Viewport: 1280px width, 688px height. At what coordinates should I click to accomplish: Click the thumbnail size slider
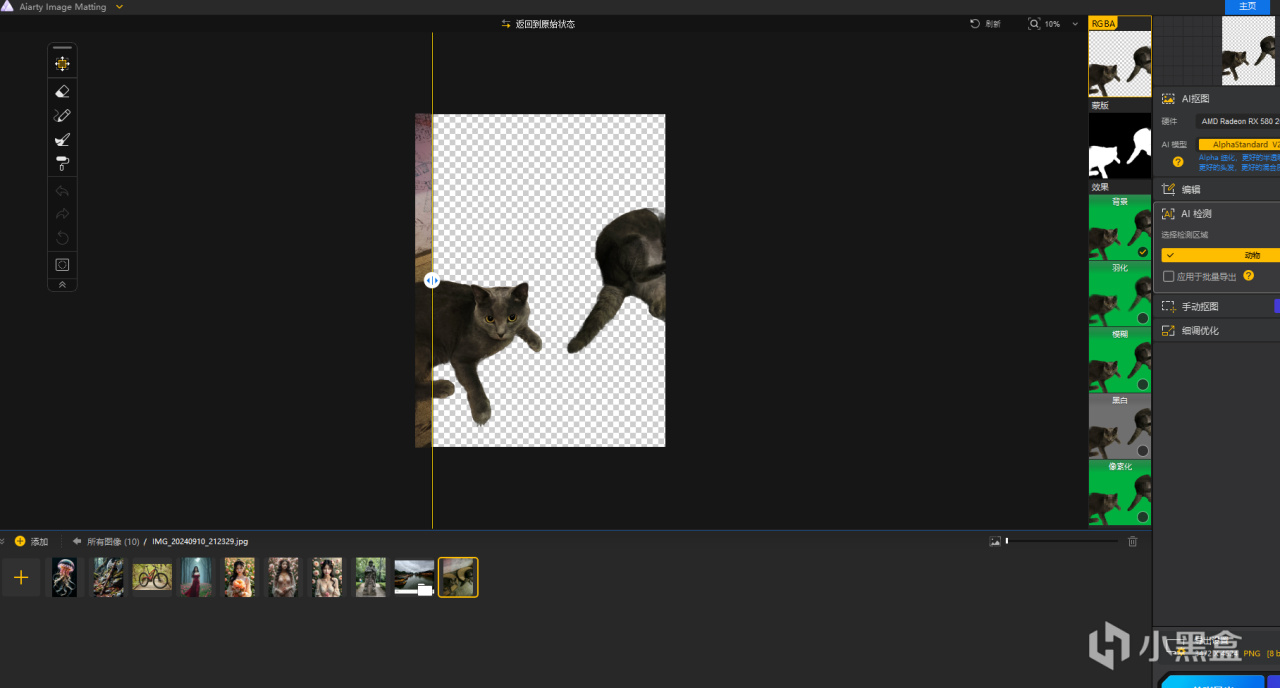click(x=1062, y=541)
